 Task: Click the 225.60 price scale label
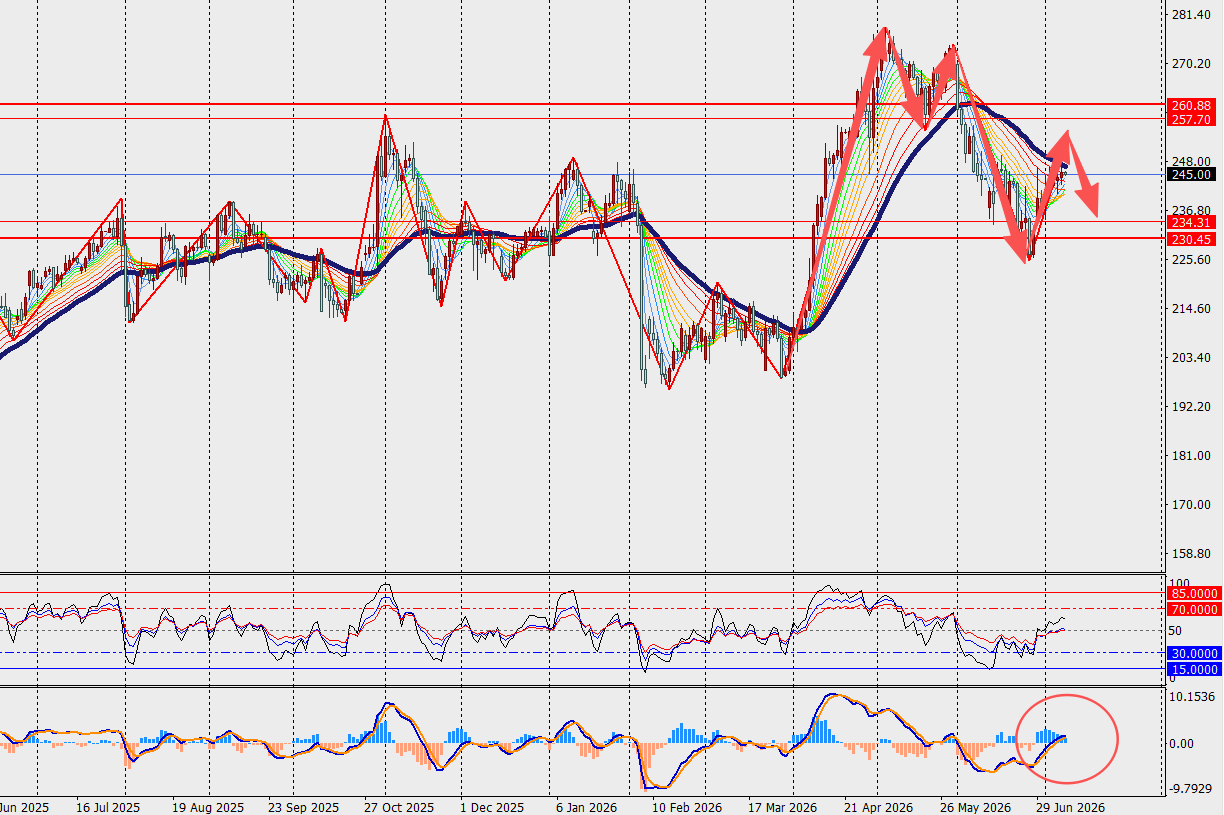tap(1190, 260)
